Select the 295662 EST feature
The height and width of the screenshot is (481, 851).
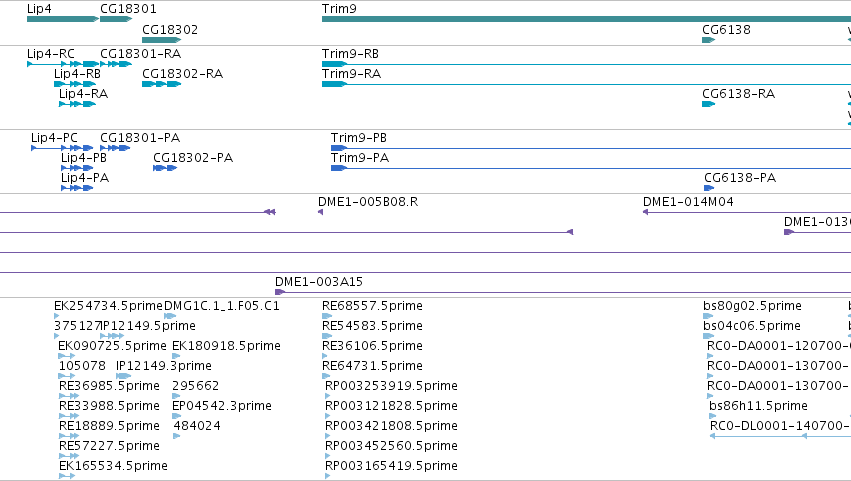[176, 396]
